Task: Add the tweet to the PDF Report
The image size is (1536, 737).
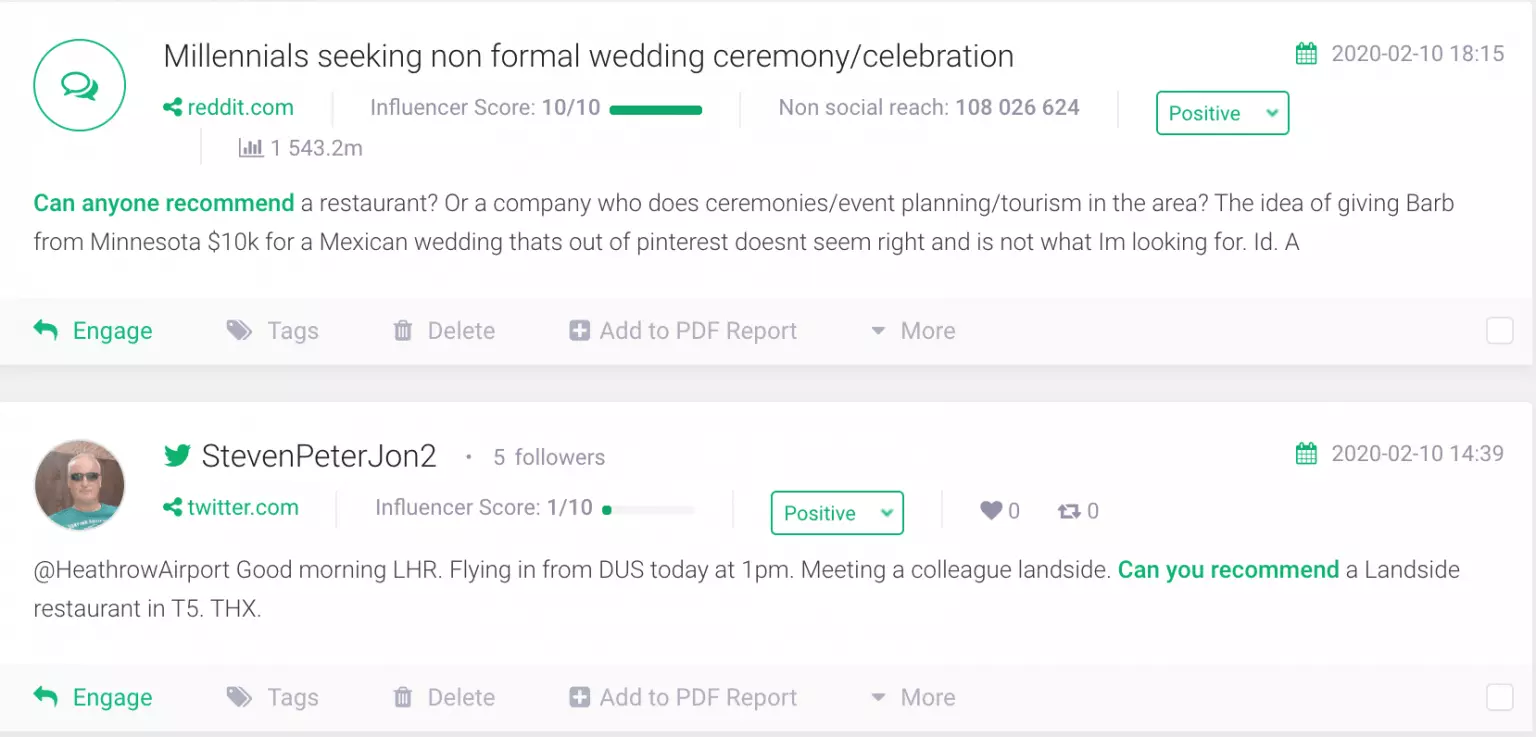Action: point(683,697)
